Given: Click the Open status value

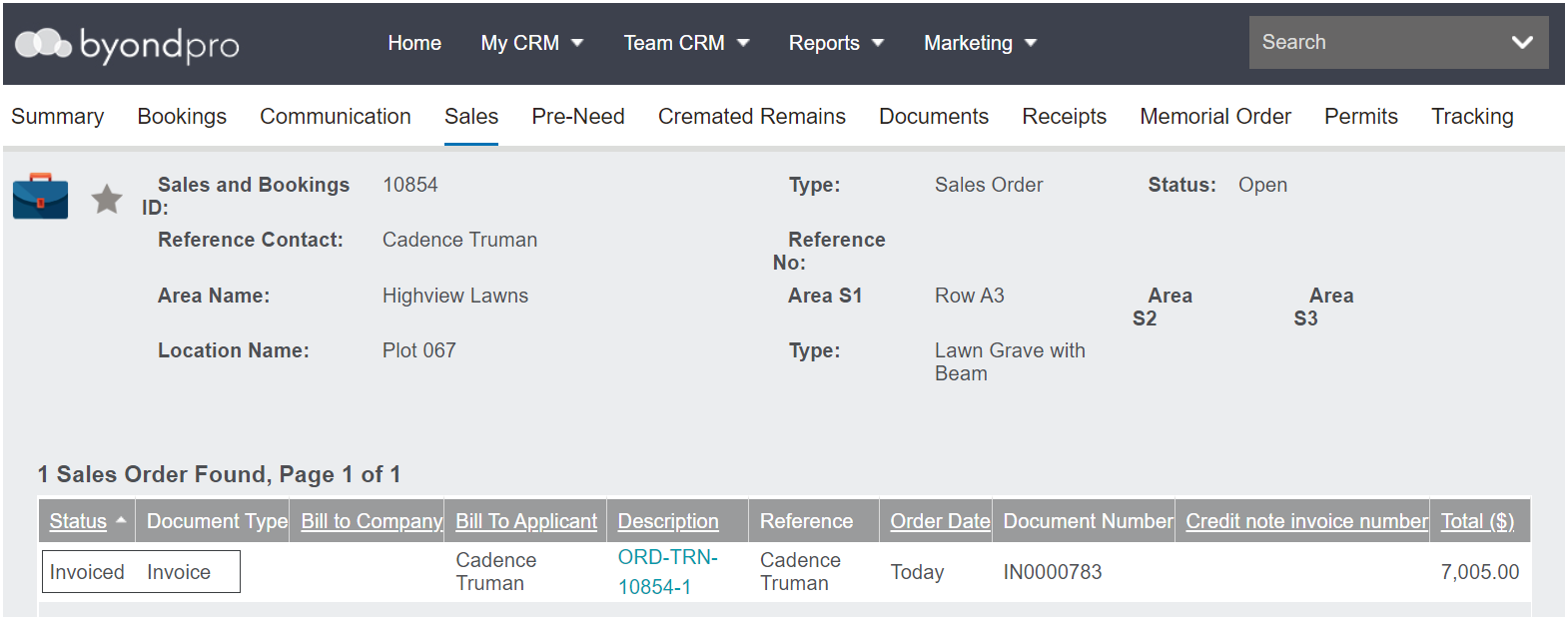Looking at the screenshot, I should pyautogui.click(x=1262, y=185).
